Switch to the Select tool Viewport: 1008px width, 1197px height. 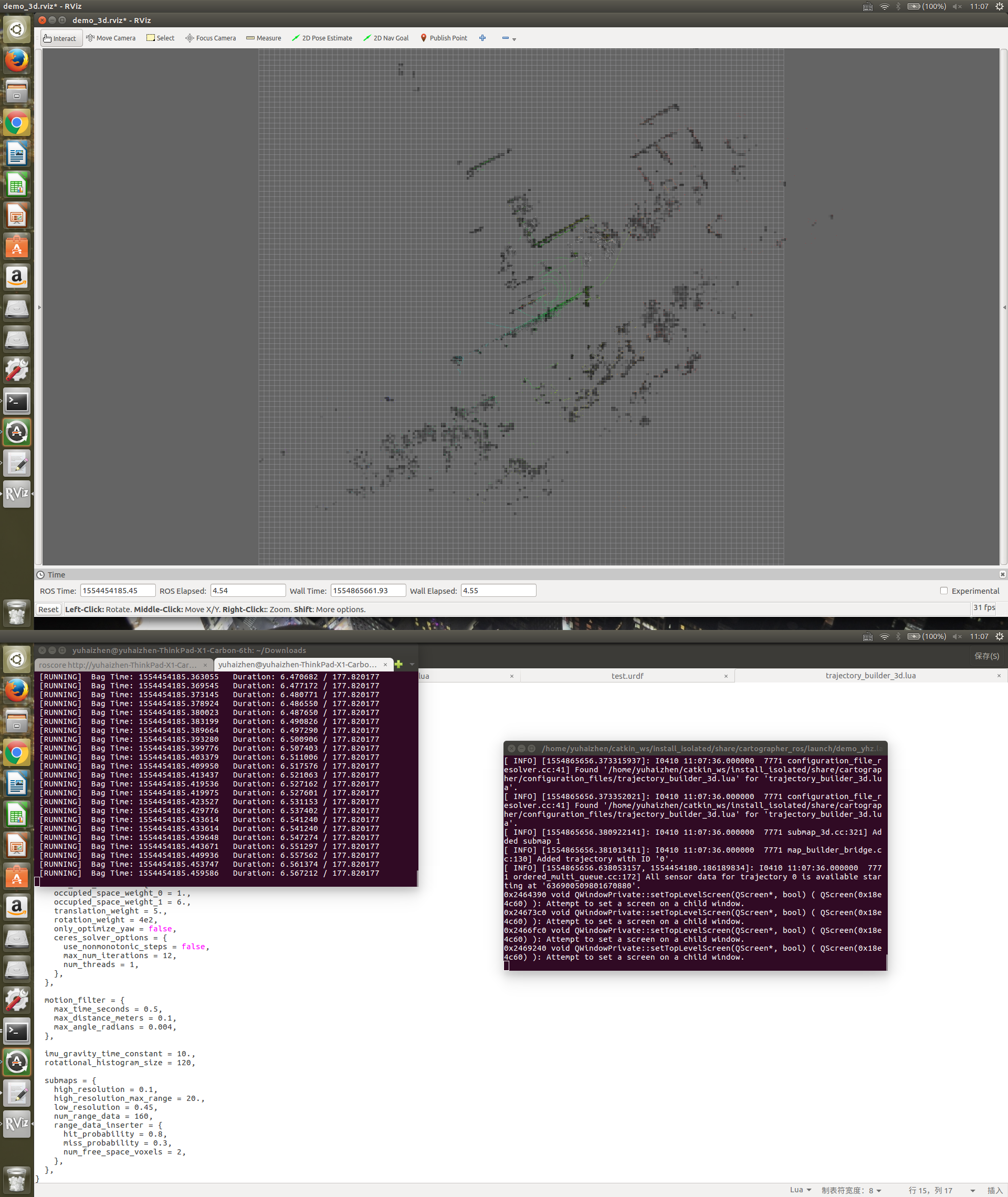point(161,38)
